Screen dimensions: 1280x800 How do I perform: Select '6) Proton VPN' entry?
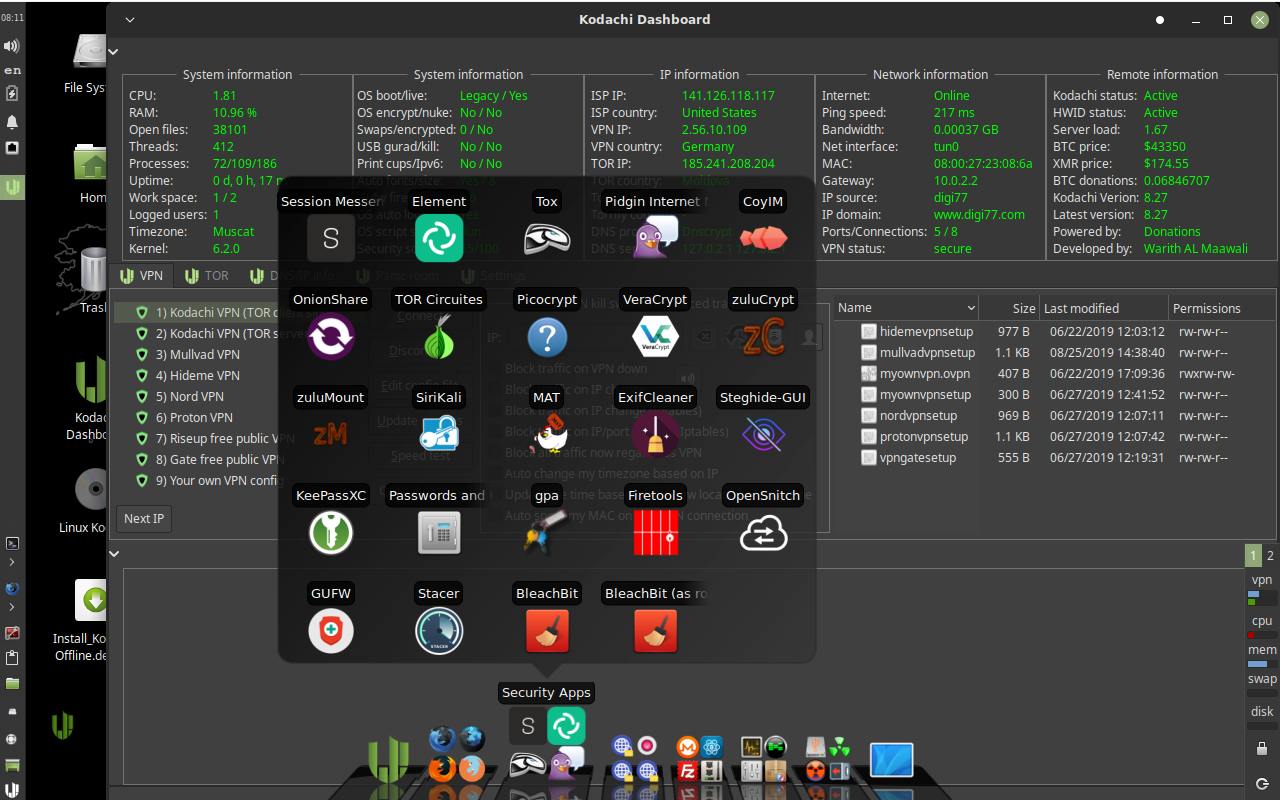point(193,418)
